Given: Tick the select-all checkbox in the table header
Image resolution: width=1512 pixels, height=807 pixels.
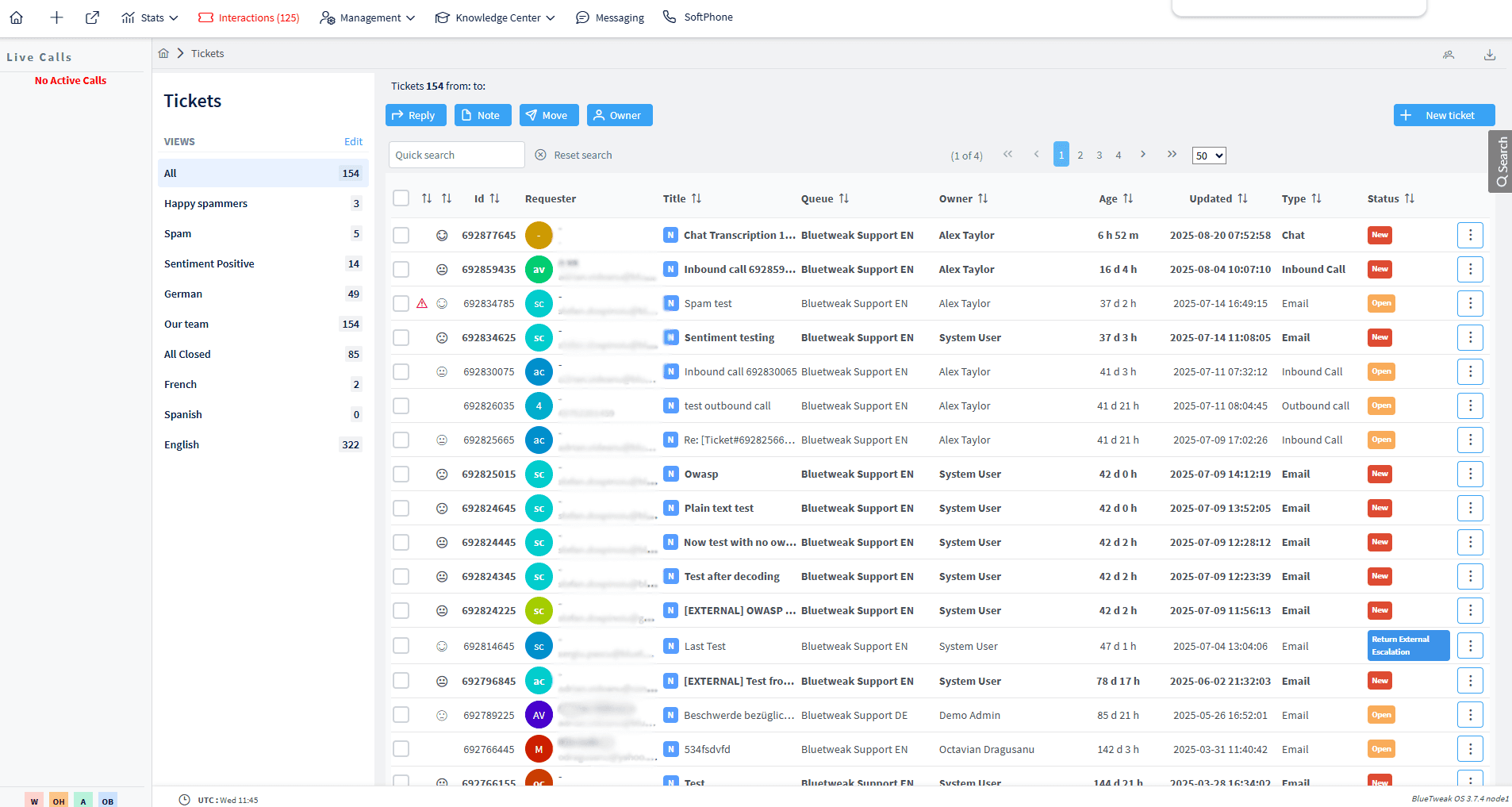Looking at the screenshot, I should (x=401, y=198).
